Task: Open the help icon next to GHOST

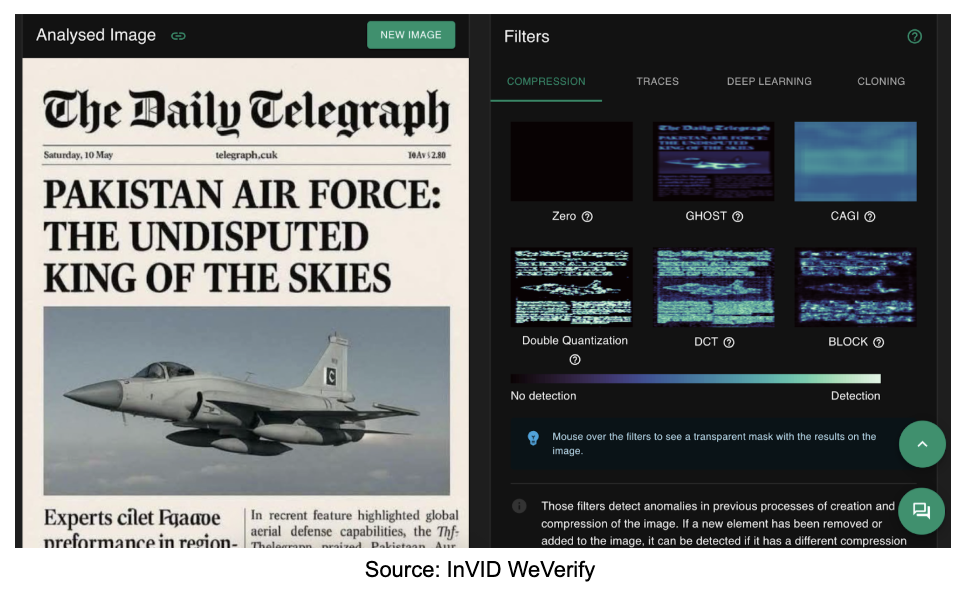Action: 737,217
